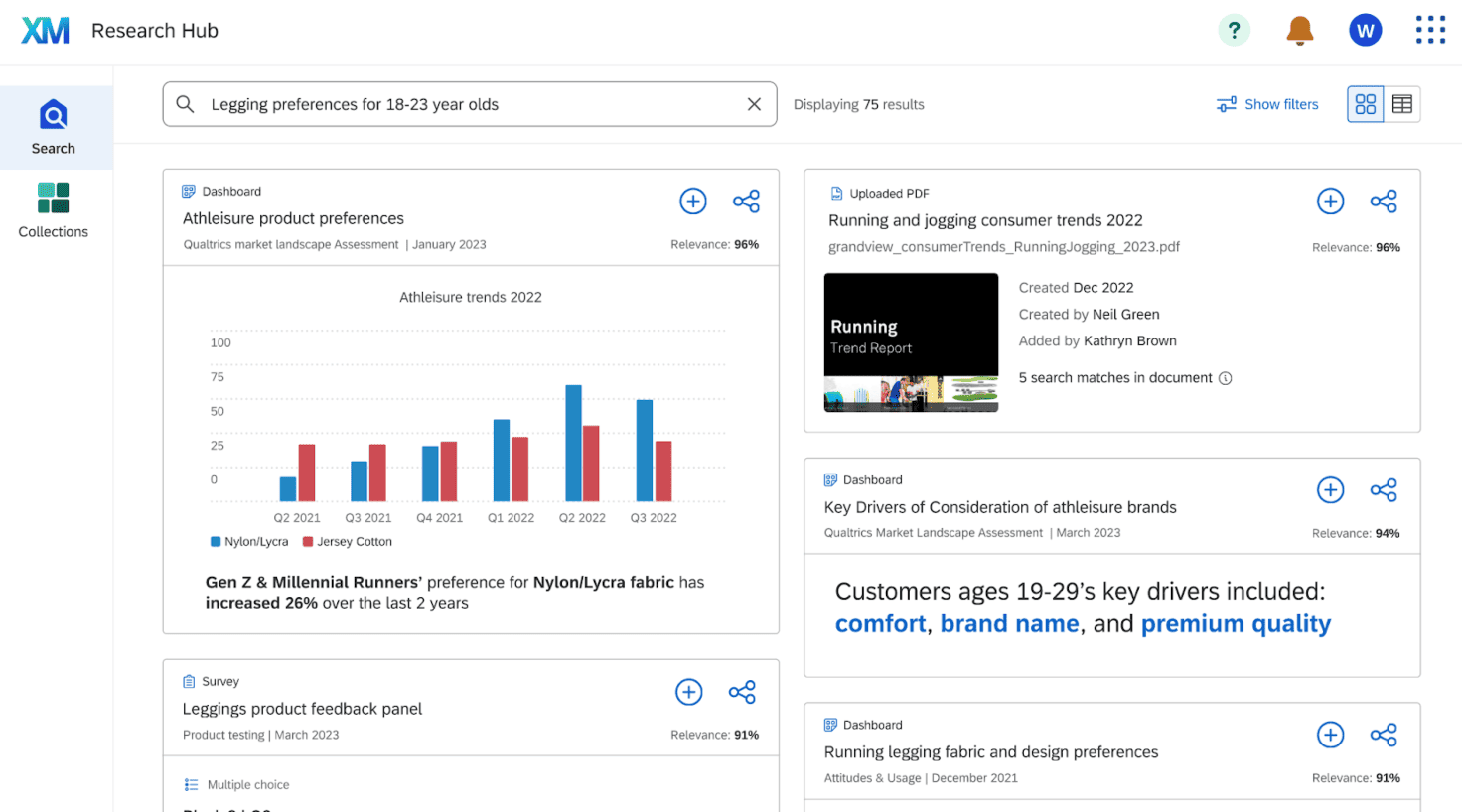Keep grid view selected for results
This screenshot has width=1462, height=812.
point(1365,103)
